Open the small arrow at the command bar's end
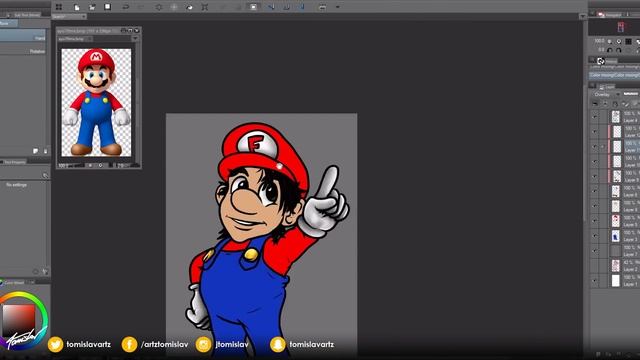640x360 pixels. point(338,7)
